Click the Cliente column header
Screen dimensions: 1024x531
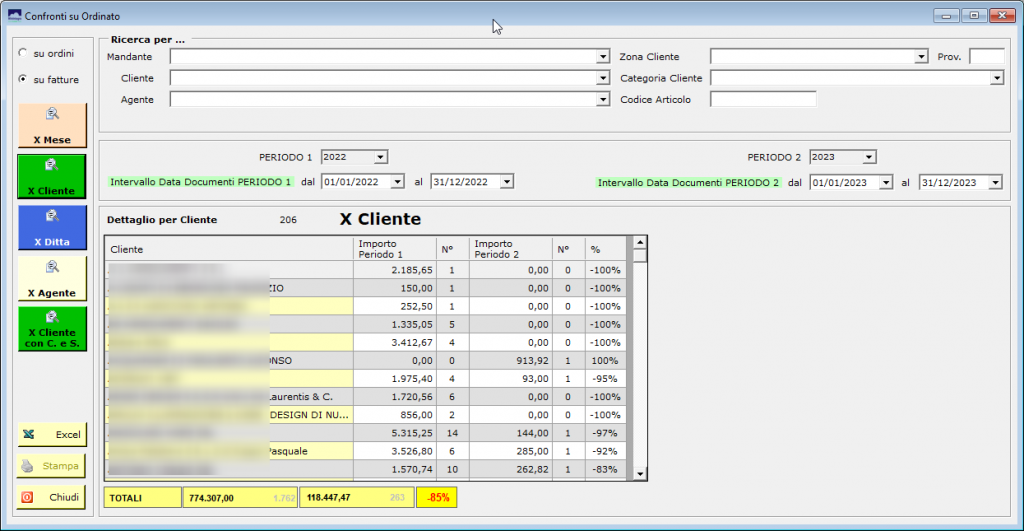pos(229,249)
